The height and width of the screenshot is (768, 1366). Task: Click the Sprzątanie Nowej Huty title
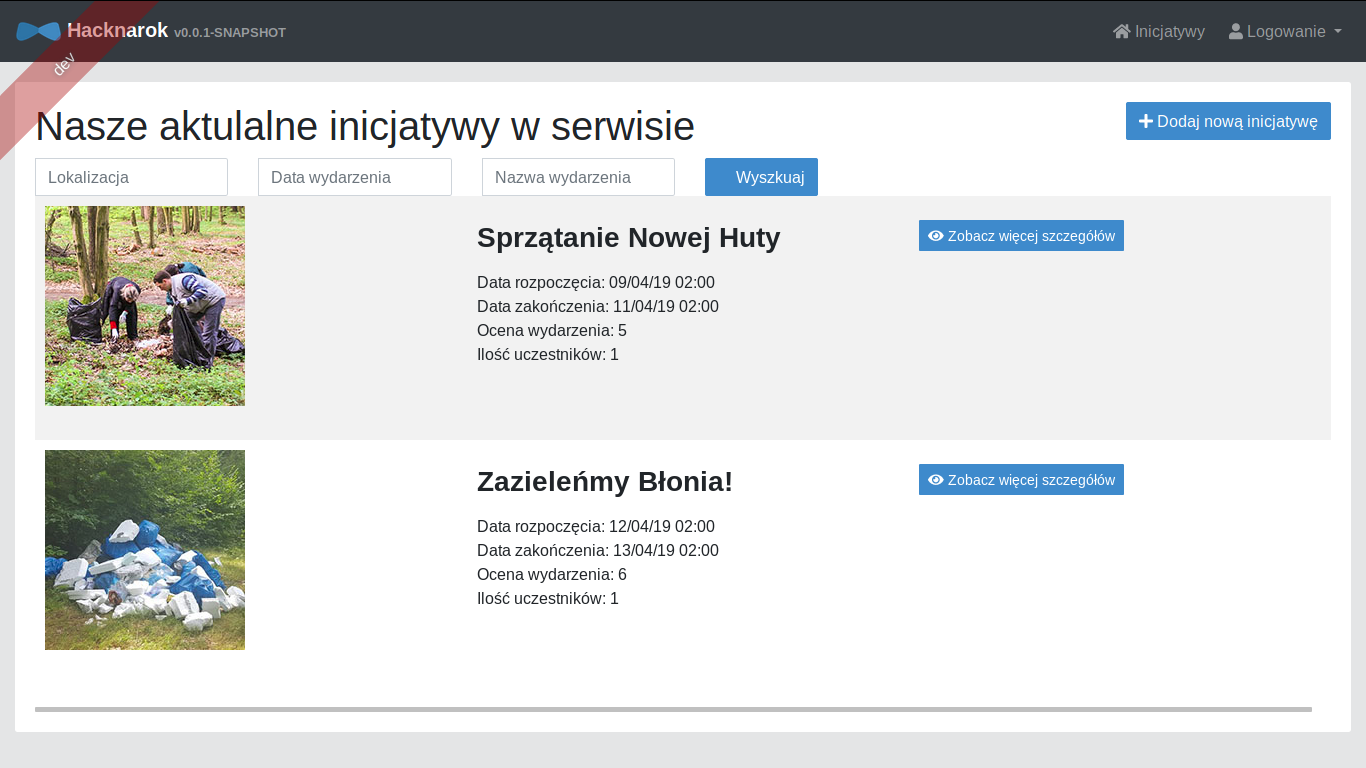pos(628,238)
